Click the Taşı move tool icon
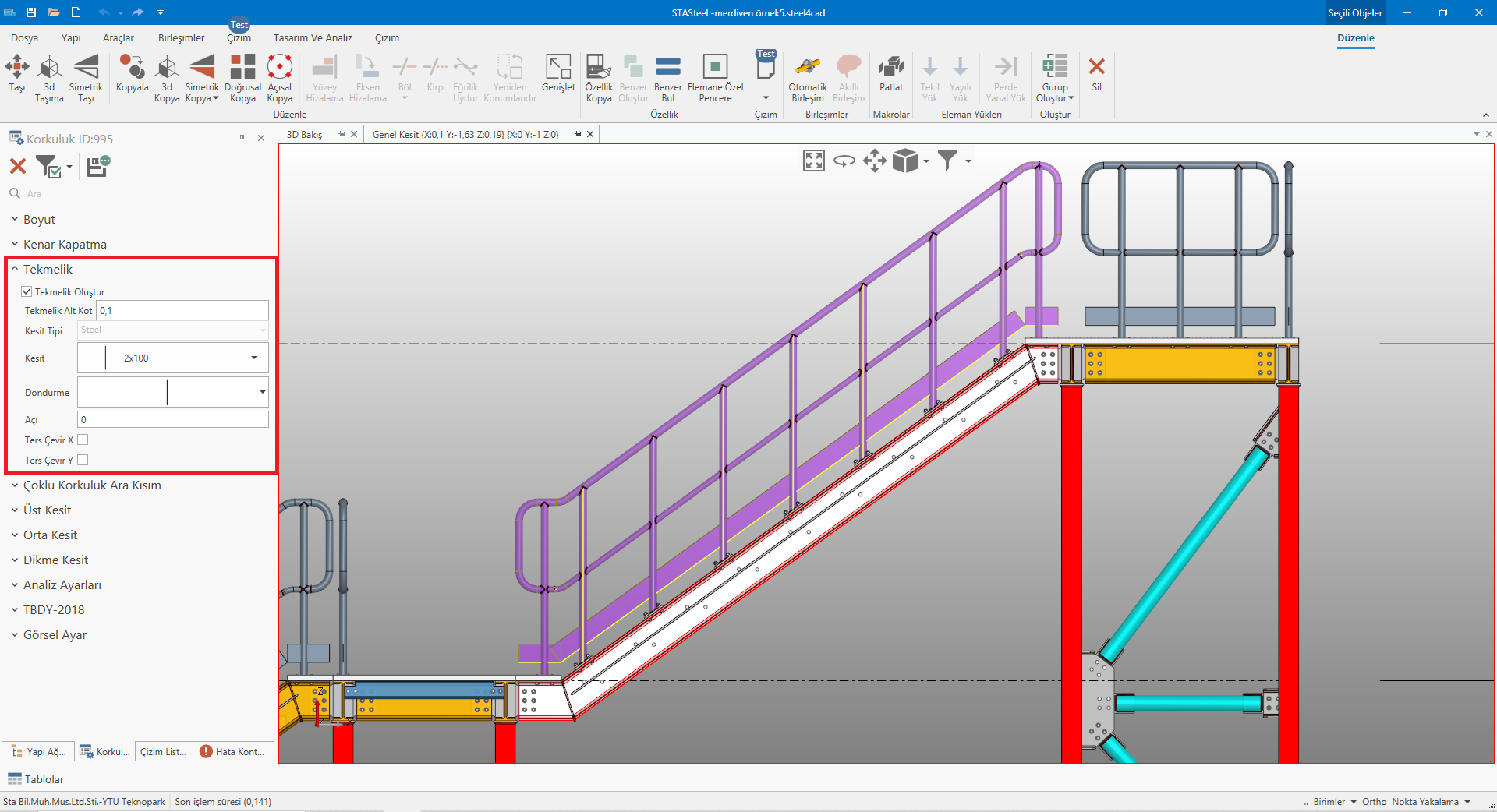 (x=17, y=68)
